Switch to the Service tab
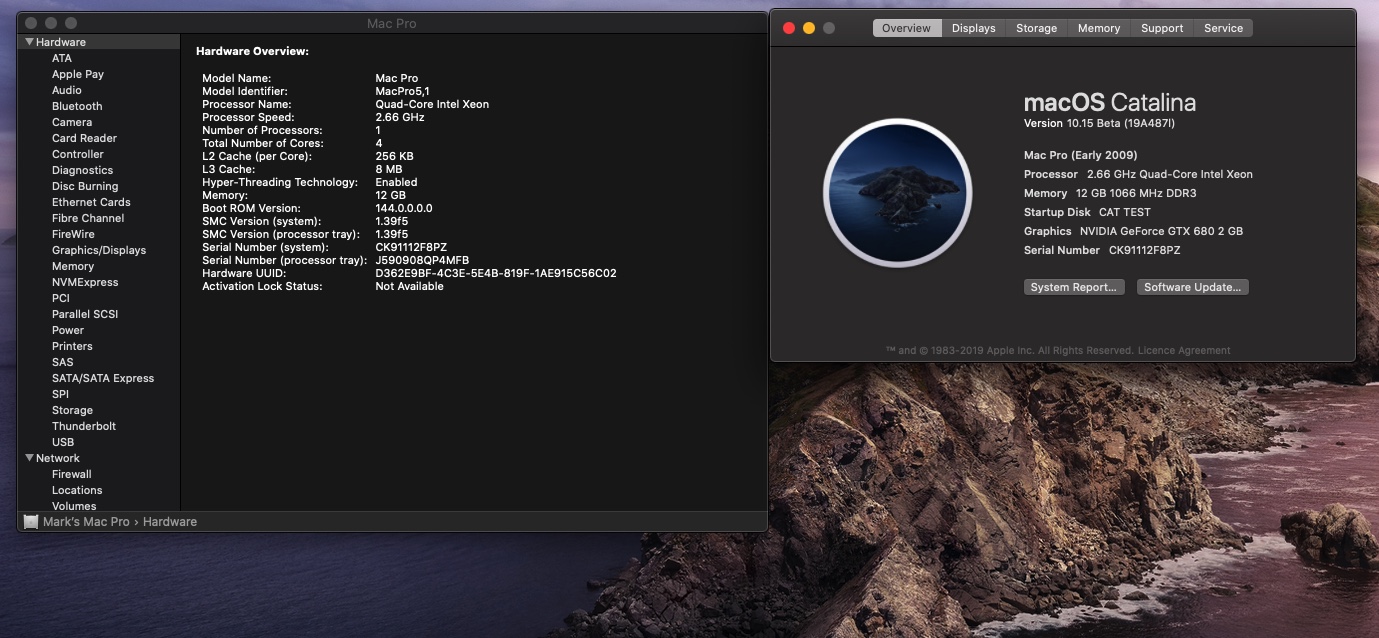Screen dimensions: 1379x638 click(x=1223, y=28)
